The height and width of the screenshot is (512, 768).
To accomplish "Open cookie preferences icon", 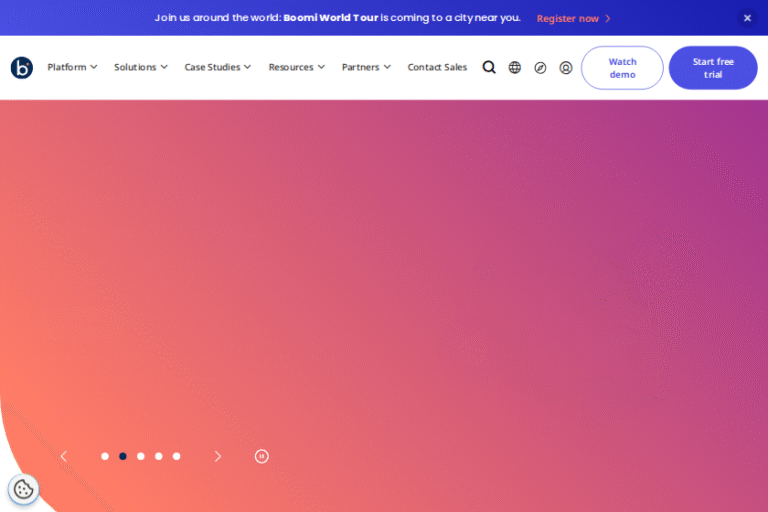I will click(x=23, y=489).
